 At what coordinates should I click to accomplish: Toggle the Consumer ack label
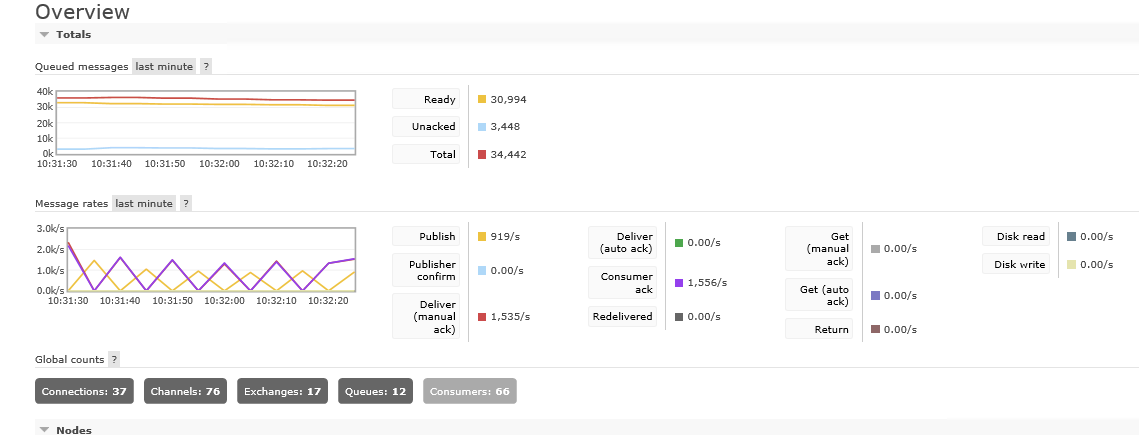tap(623, 282)
